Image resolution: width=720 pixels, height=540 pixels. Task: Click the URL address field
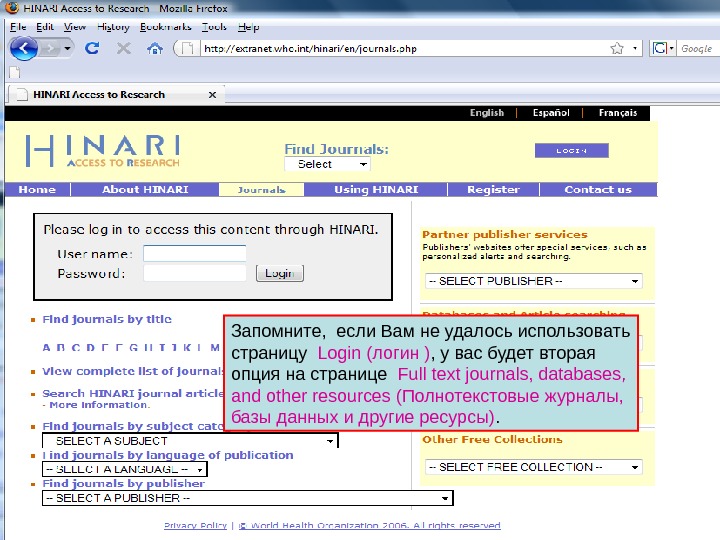tap(402, 48)
